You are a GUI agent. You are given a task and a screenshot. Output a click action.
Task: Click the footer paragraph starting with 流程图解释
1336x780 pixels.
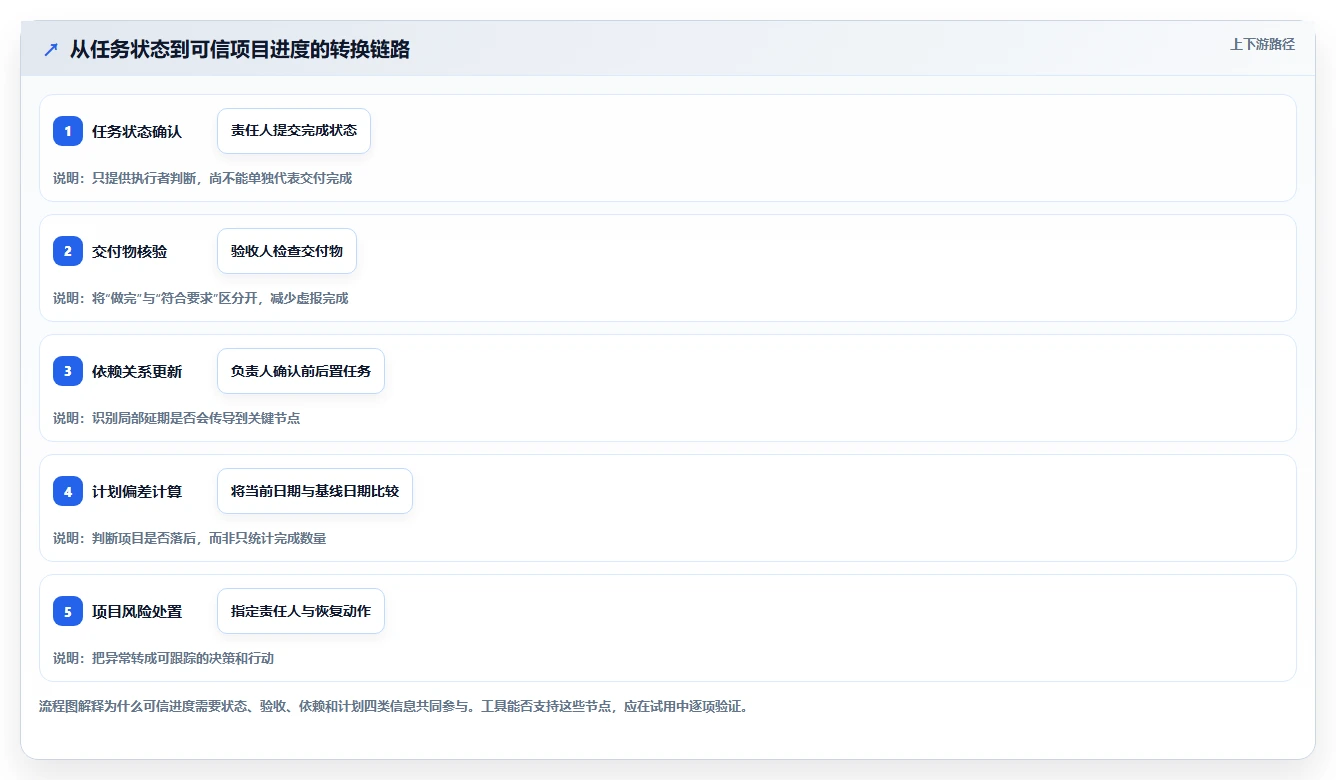(x=393, y=706)
